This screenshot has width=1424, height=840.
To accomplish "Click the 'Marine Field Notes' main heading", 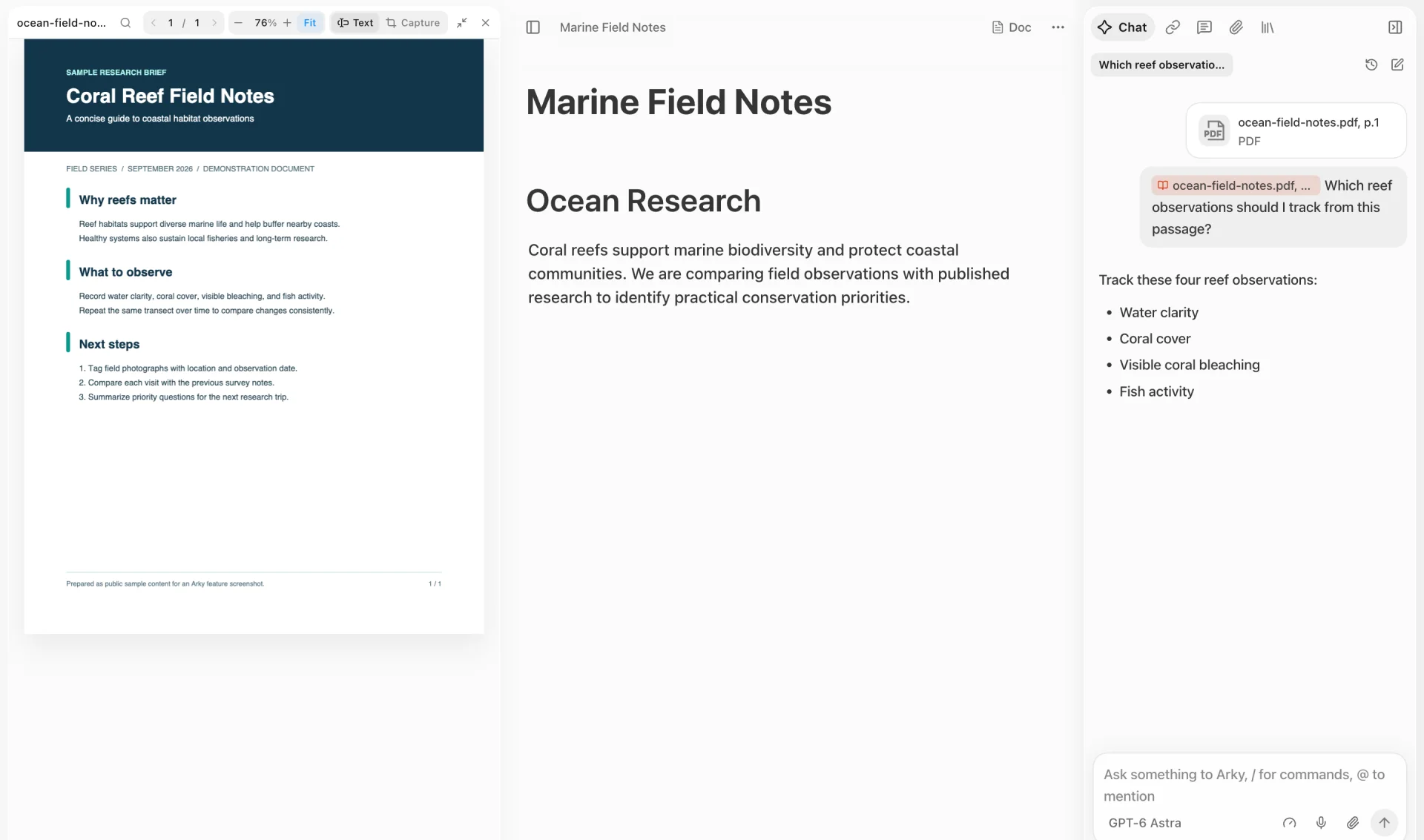I will 679,102.
